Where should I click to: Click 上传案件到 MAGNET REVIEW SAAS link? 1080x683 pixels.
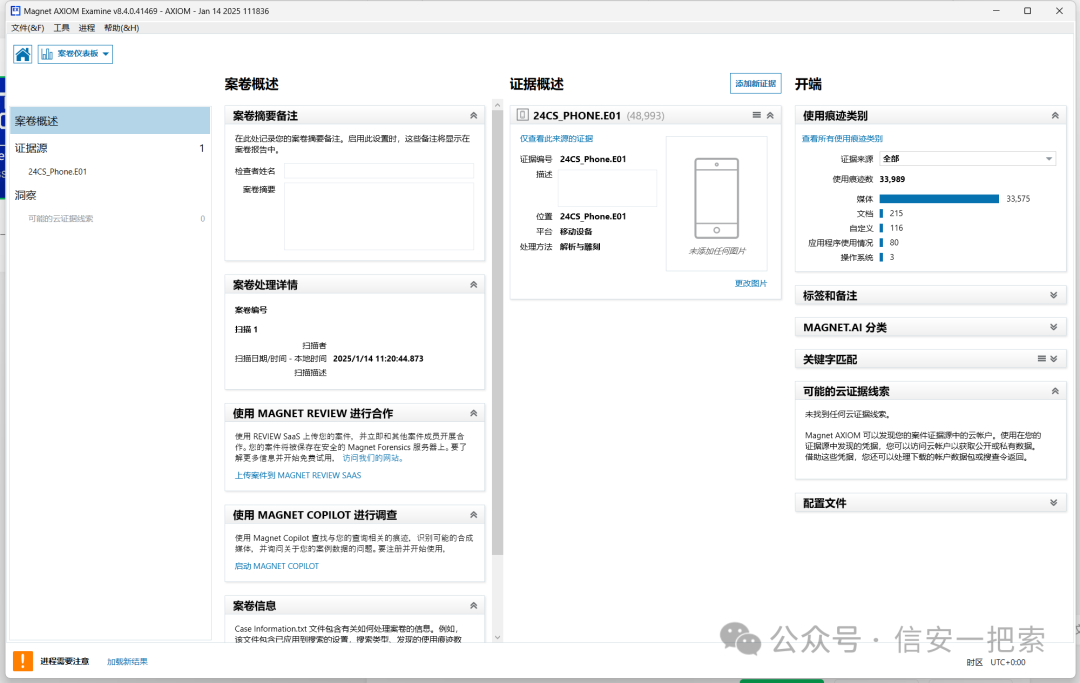point(298,476)
